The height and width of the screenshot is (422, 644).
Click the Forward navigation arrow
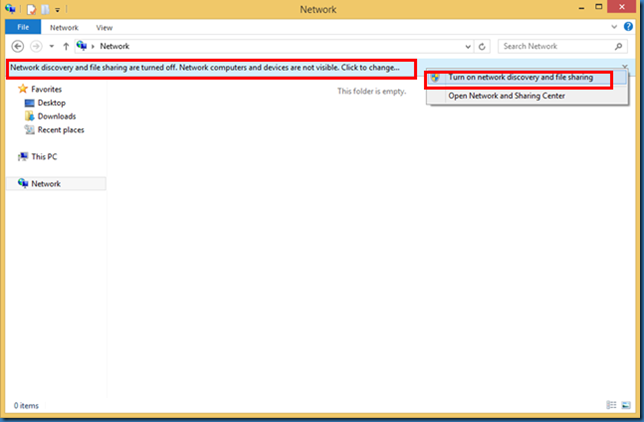coord(36,46)
